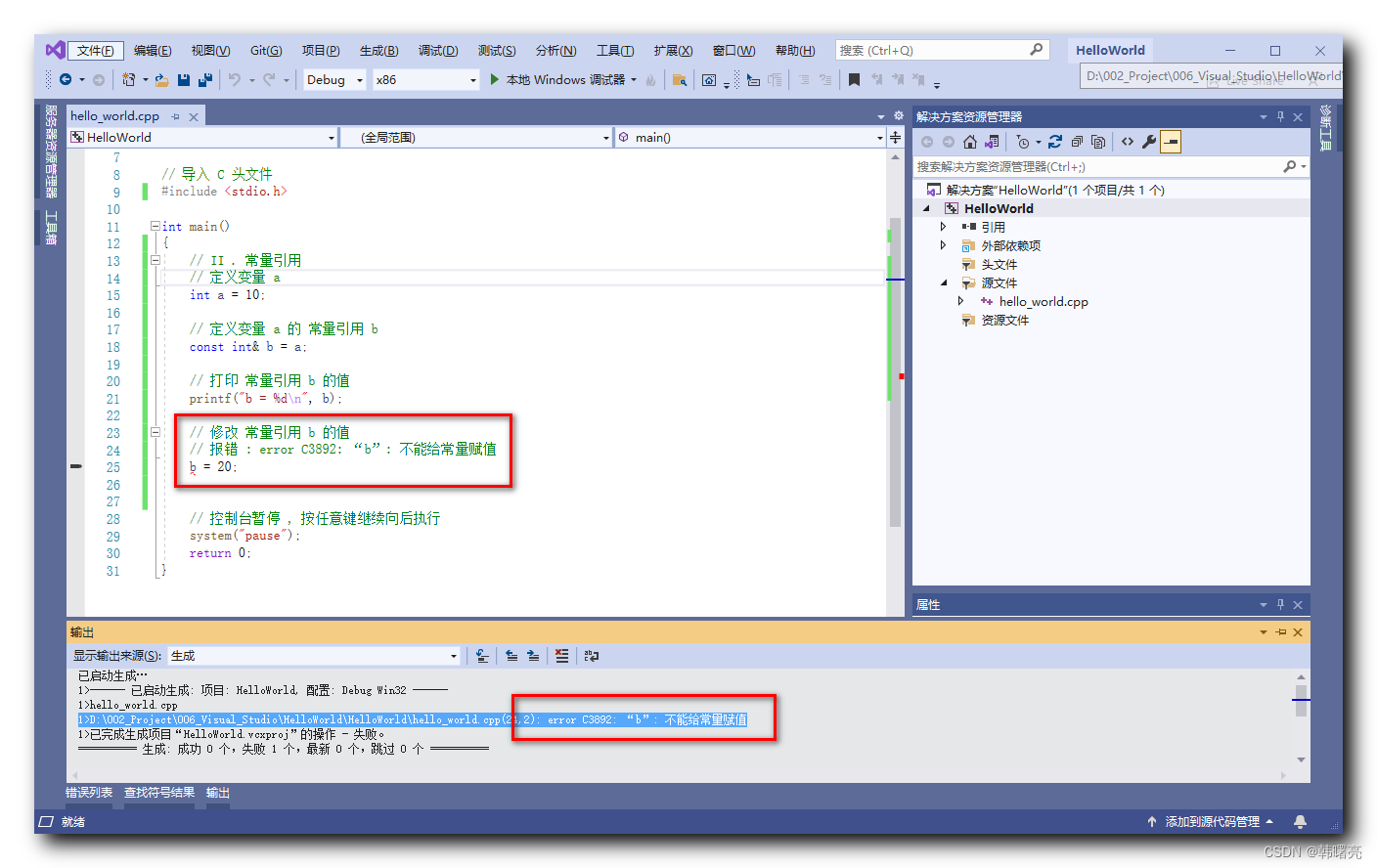Click notification bell in status bar
The height and width of the screenshot is (868, 1377).
[1300, 822]
